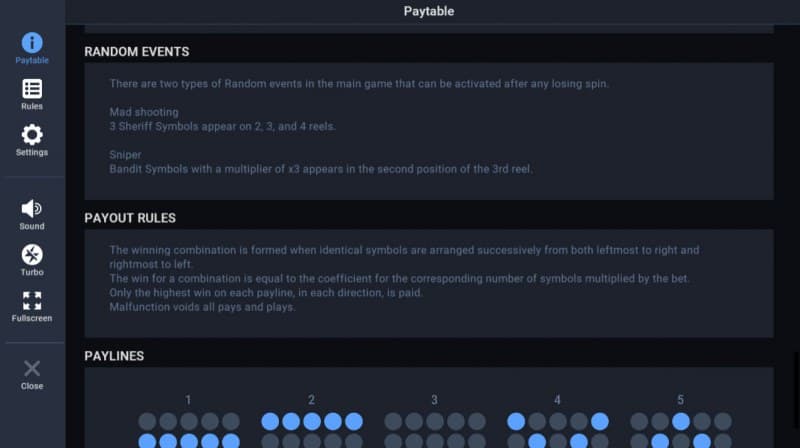Click the Paylines section heading
The width and height of the screenshot is (800, 448).
114,355
